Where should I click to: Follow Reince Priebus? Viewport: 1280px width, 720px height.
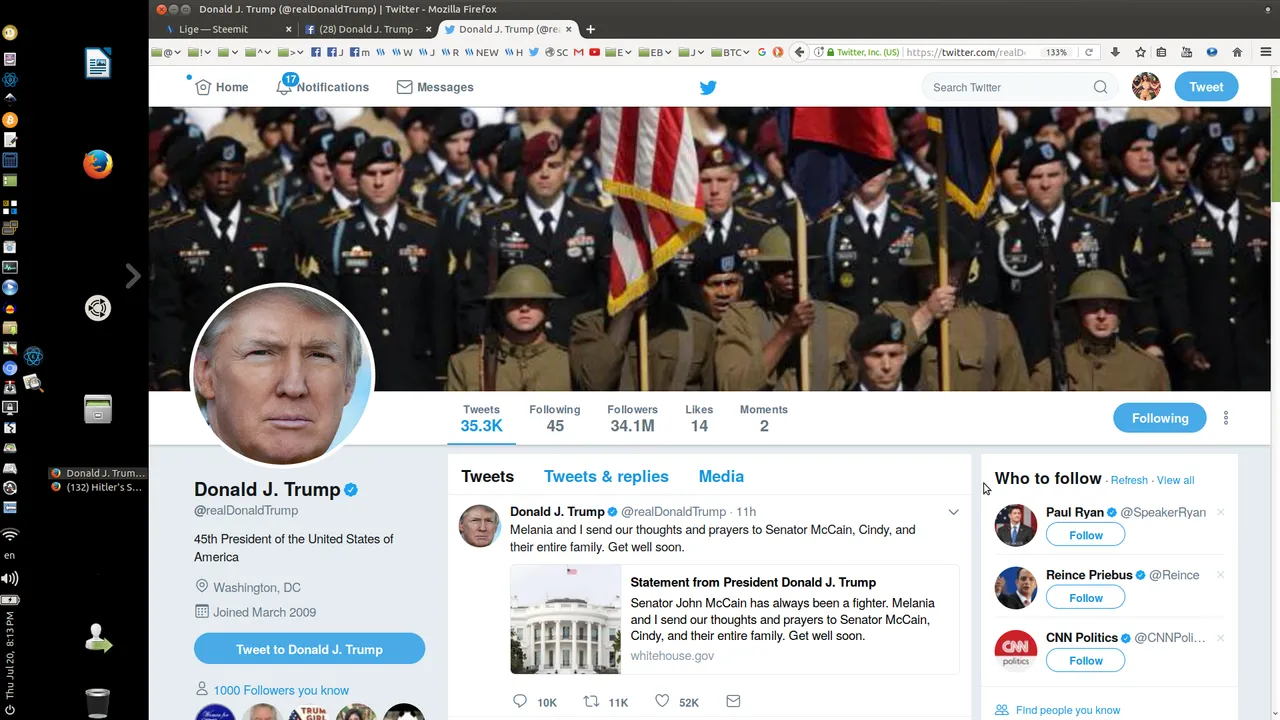[1085, 598]
